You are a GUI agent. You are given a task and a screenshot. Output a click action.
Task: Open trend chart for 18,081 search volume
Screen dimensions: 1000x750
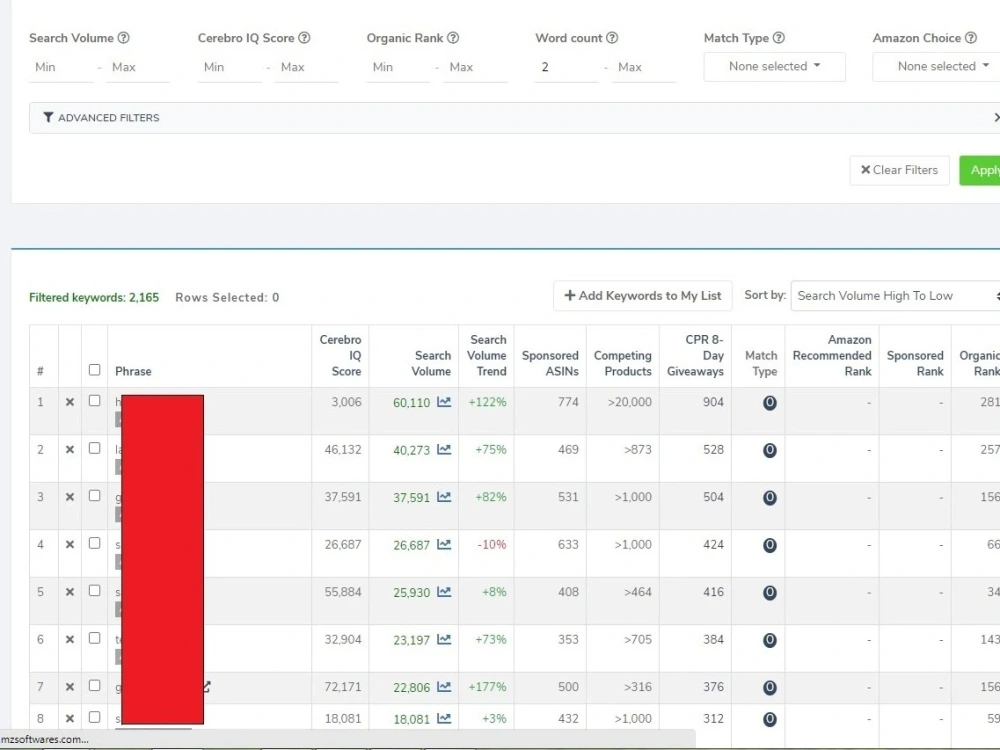tap(444, 718)
